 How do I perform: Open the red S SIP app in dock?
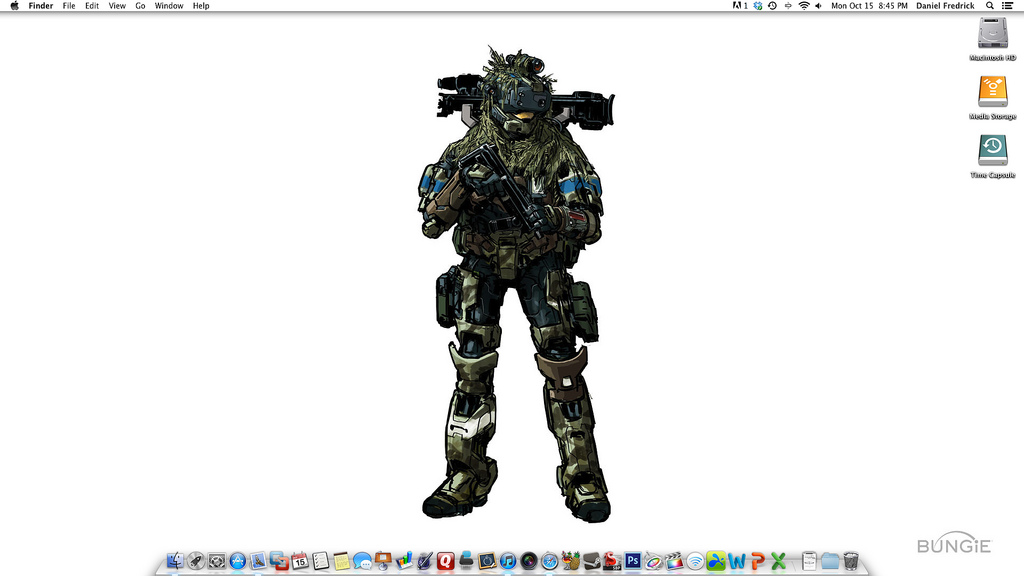612,560
